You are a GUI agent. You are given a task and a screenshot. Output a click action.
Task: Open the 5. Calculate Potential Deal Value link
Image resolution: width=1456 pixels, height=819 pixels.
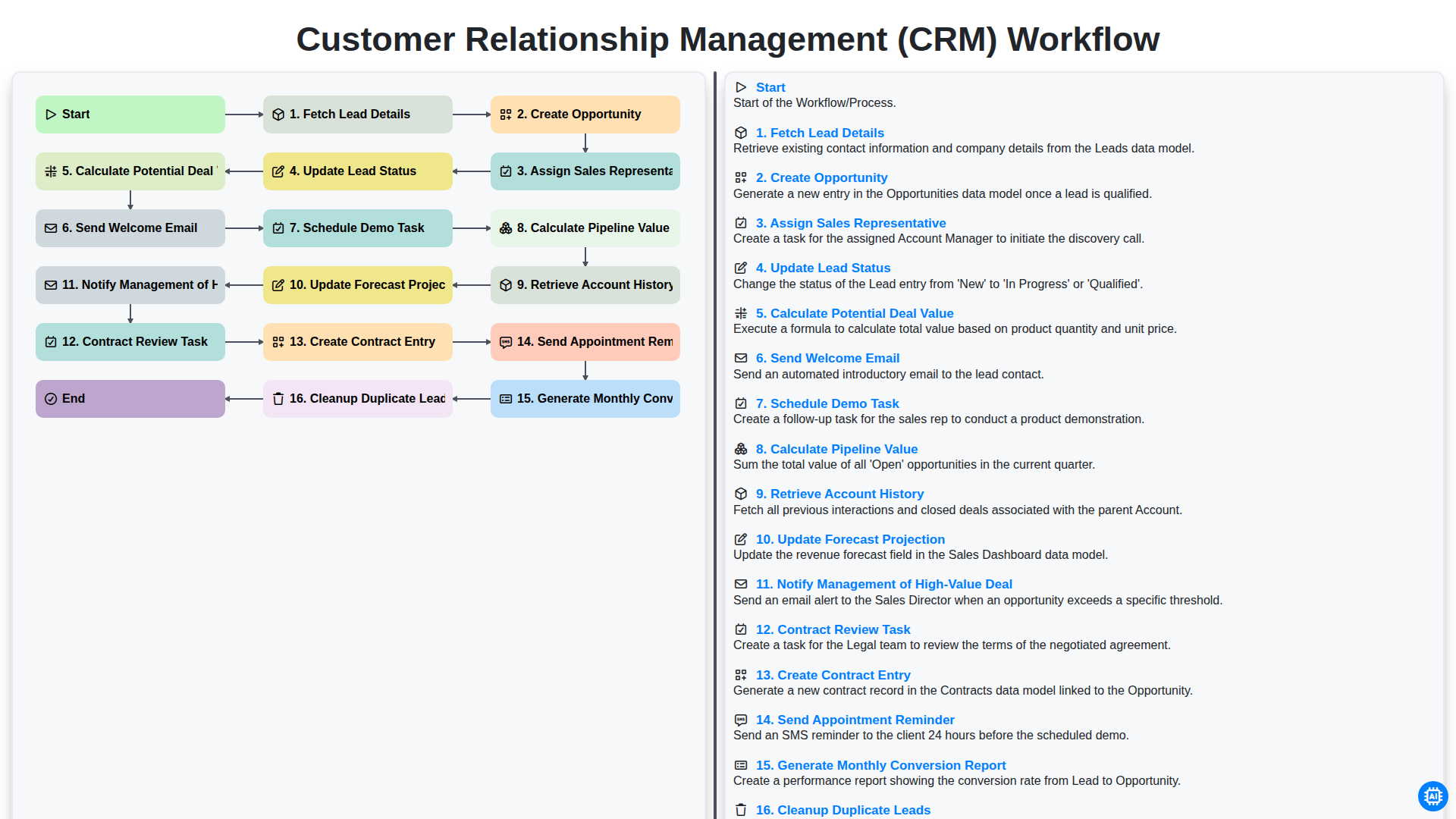point(855,313)
